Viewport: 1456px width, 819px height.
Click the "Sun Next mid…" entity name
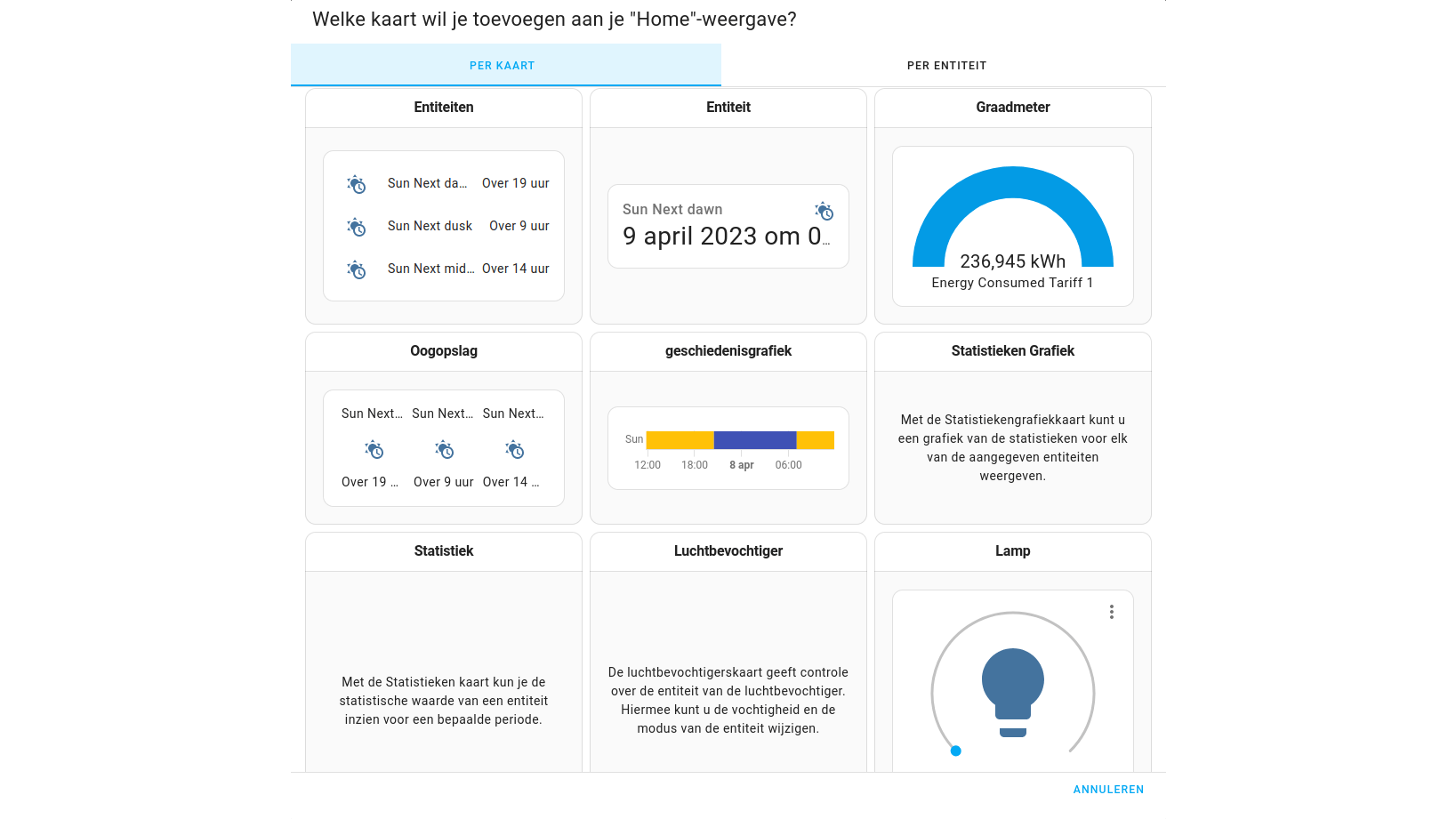(x=430, y=269)
